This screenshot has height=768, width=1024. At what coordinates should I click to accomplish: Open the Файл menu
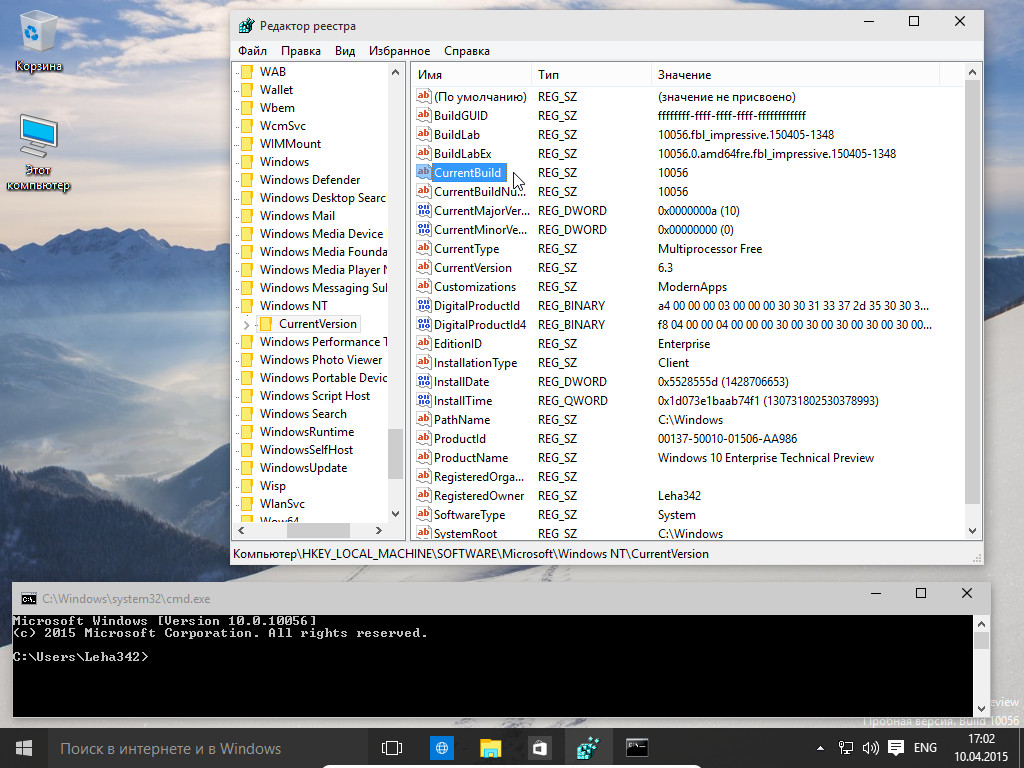[252, 51]
